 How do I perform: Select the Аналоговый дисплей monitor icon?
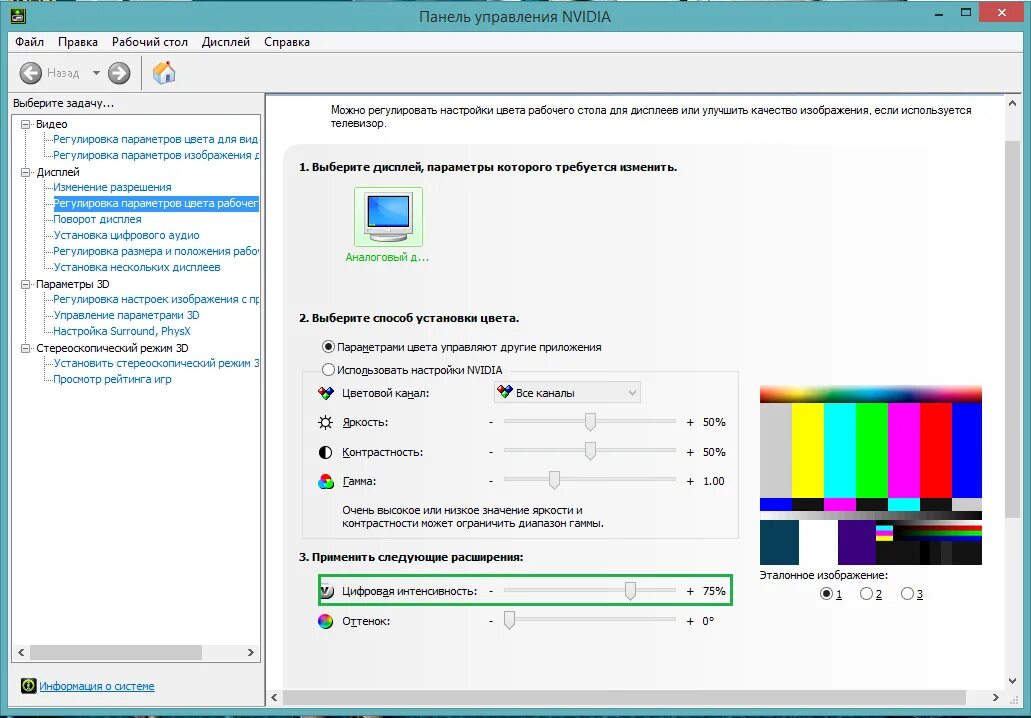(388, 217)
